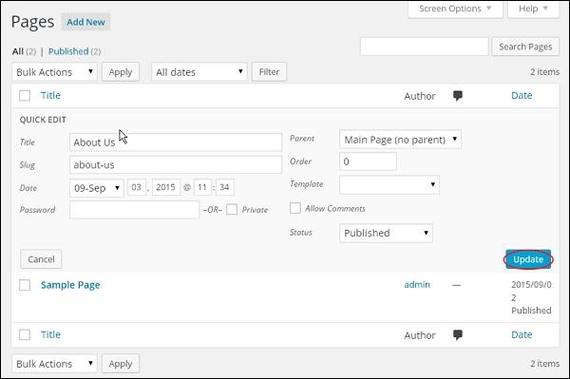Open the top Bulk Actions dropdown
570x379 pixels.
point(55,72)
